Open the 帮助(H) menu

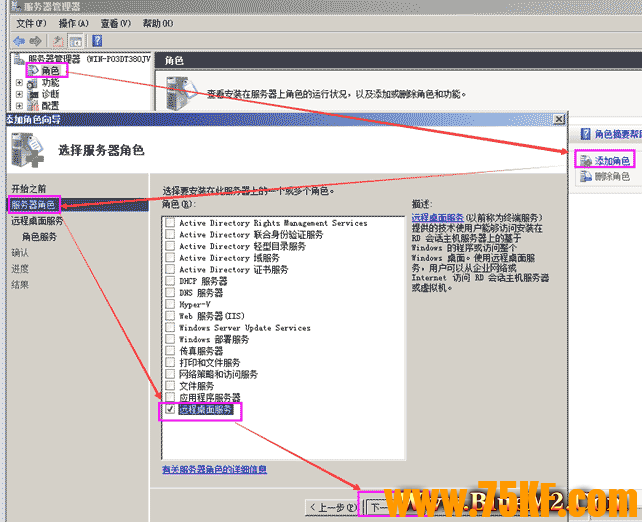pos(158,23)
